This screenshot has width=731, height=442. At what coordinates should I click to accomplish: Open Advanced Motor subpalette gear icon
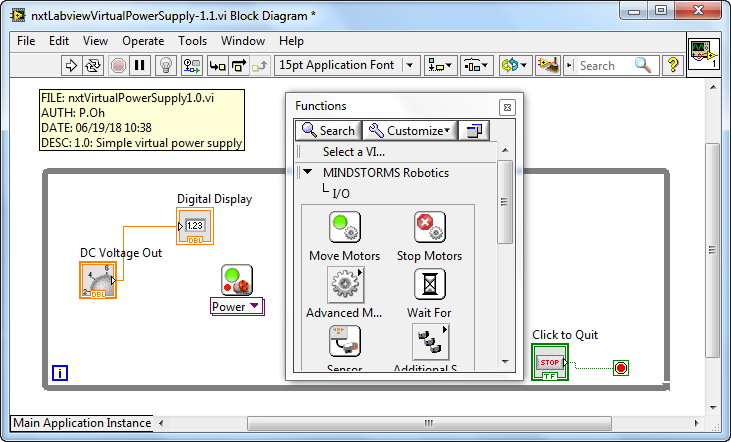tap(345, 284)
